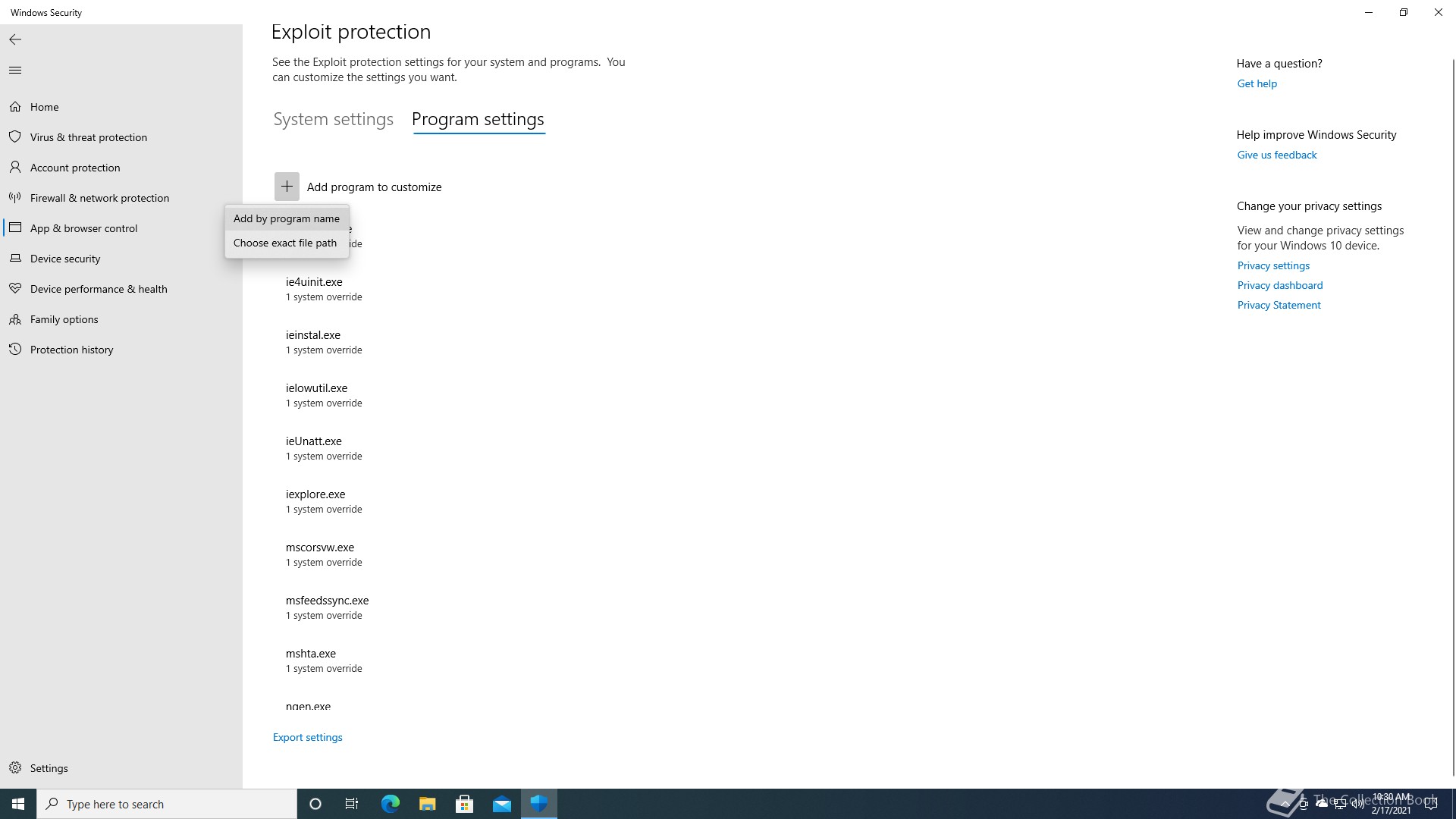The width and height of the screenshot is (1456, 819).
Task: Switch to System settings tab
Action: pos(333,120)
